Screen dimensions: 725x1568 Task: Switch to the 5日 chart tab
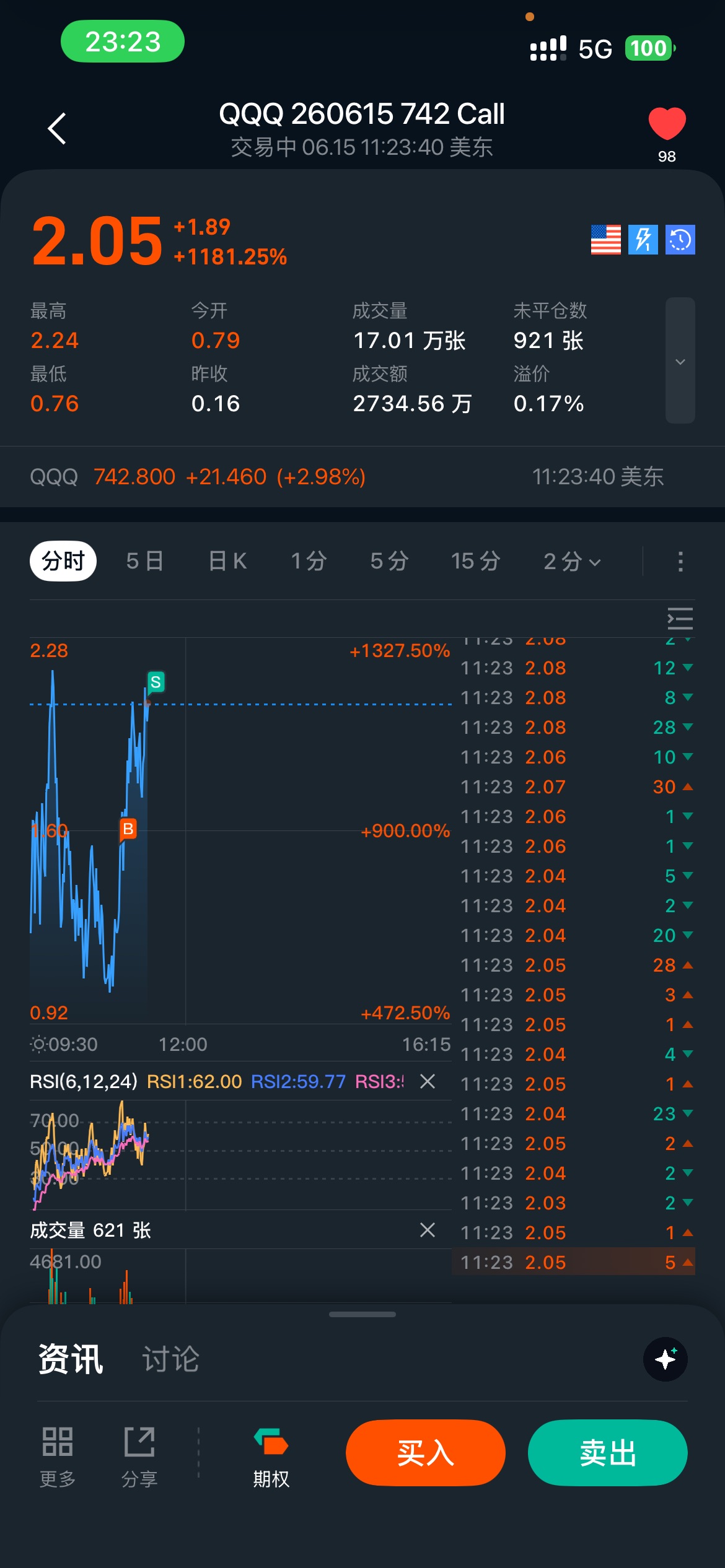[145, 561]
